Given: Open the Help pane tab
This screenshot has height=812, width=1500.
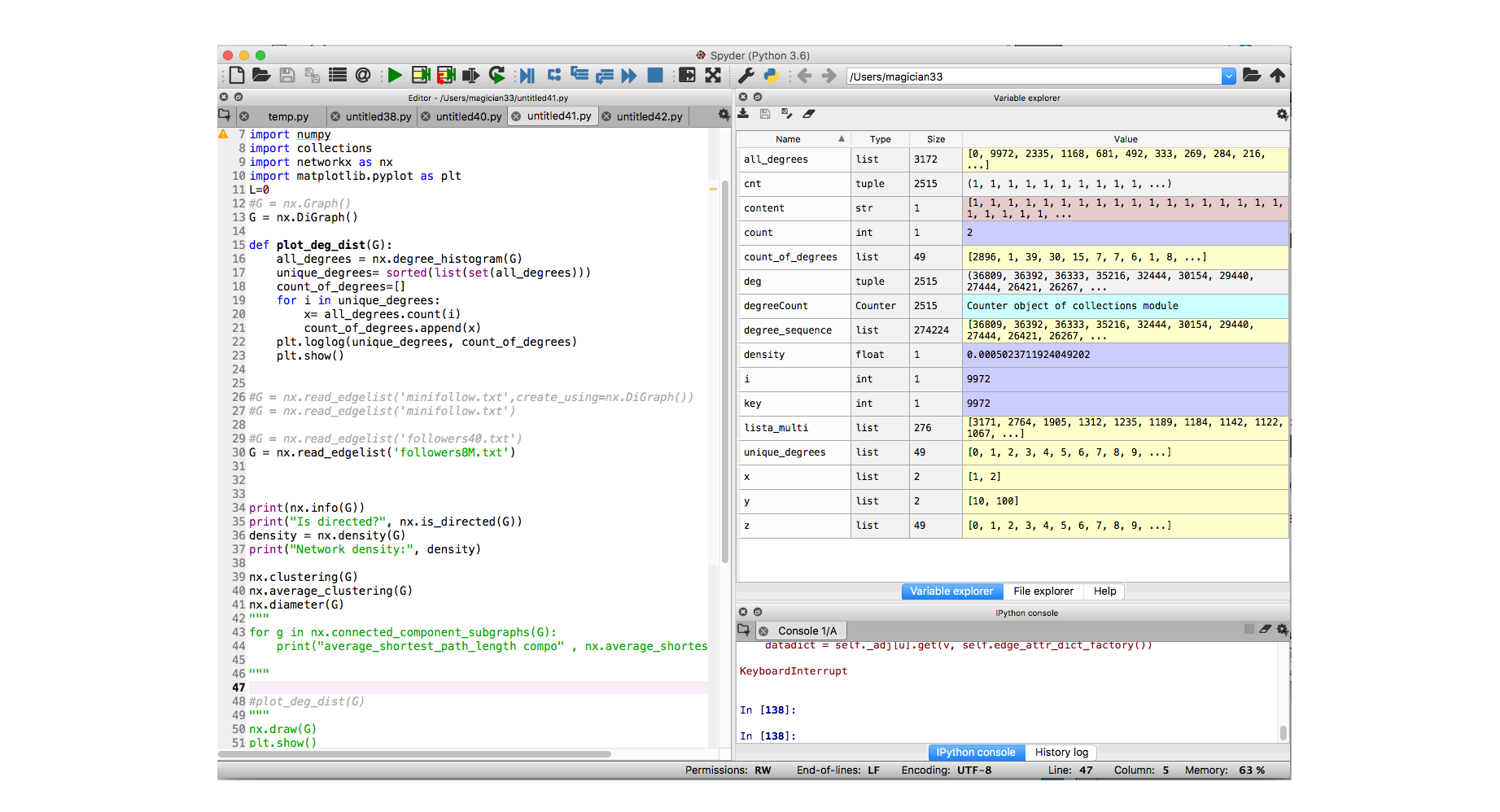Looking at the screenshot, I should tap(1104, 592).
